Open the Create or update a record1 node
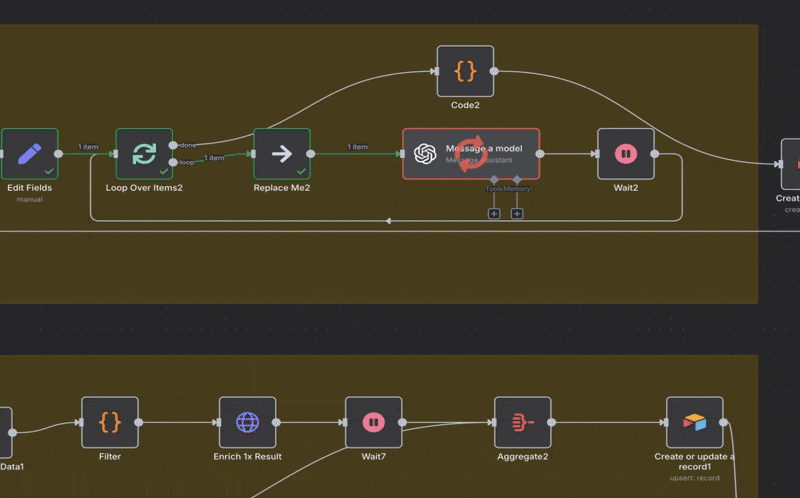Viewport: 800px width, 498px height. pos(694,423)
